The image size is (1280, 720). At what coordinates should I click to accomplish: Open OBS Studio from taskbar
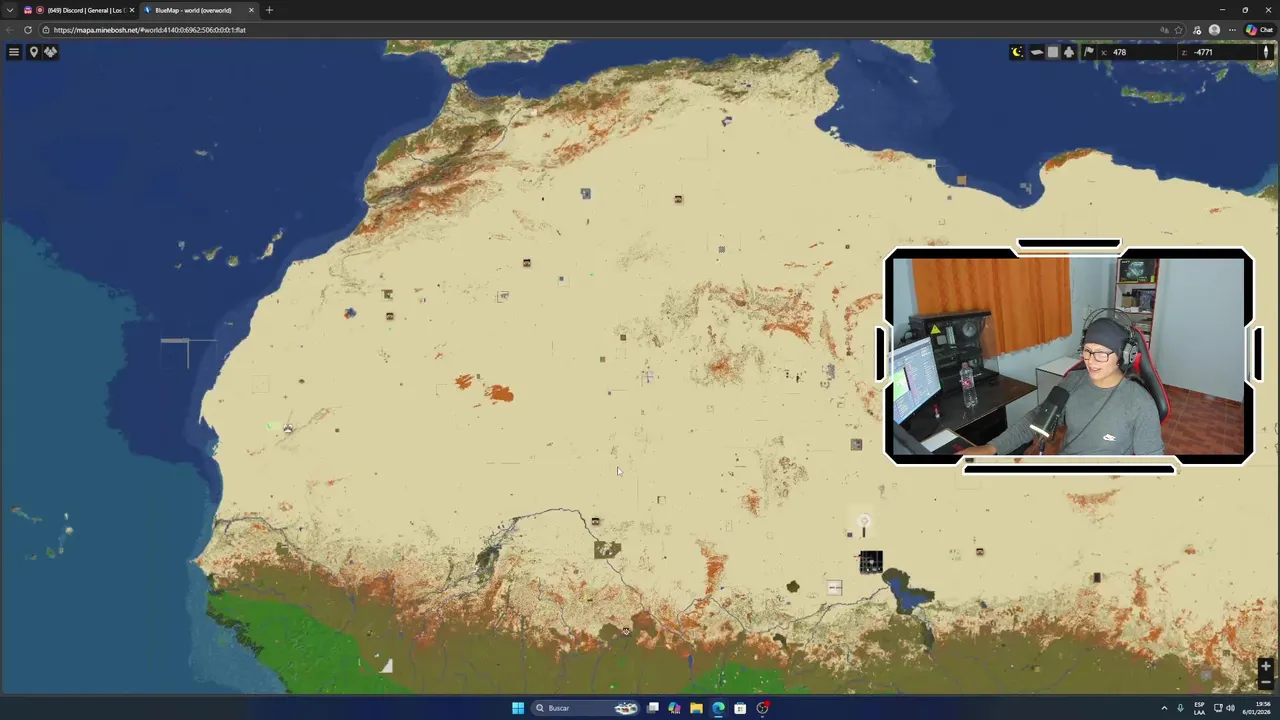762,708
